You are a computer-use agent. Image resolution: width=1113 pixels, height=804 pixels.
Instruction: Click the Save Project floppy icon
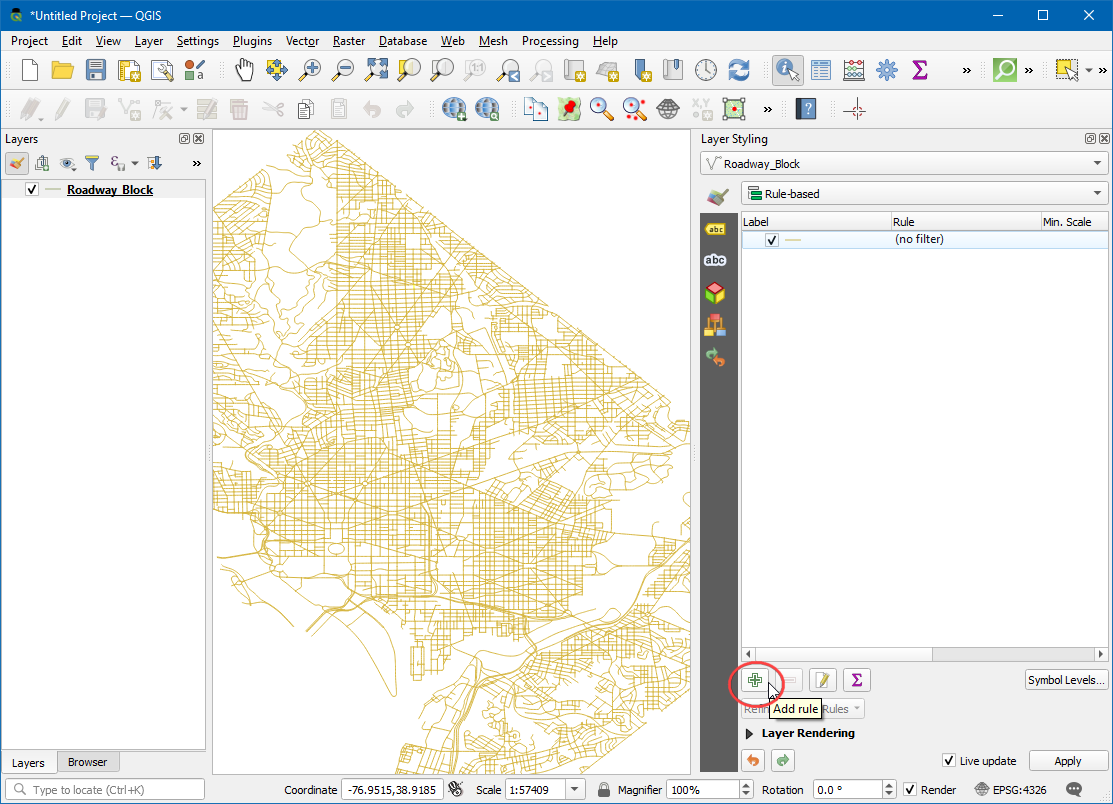point(96,70)
